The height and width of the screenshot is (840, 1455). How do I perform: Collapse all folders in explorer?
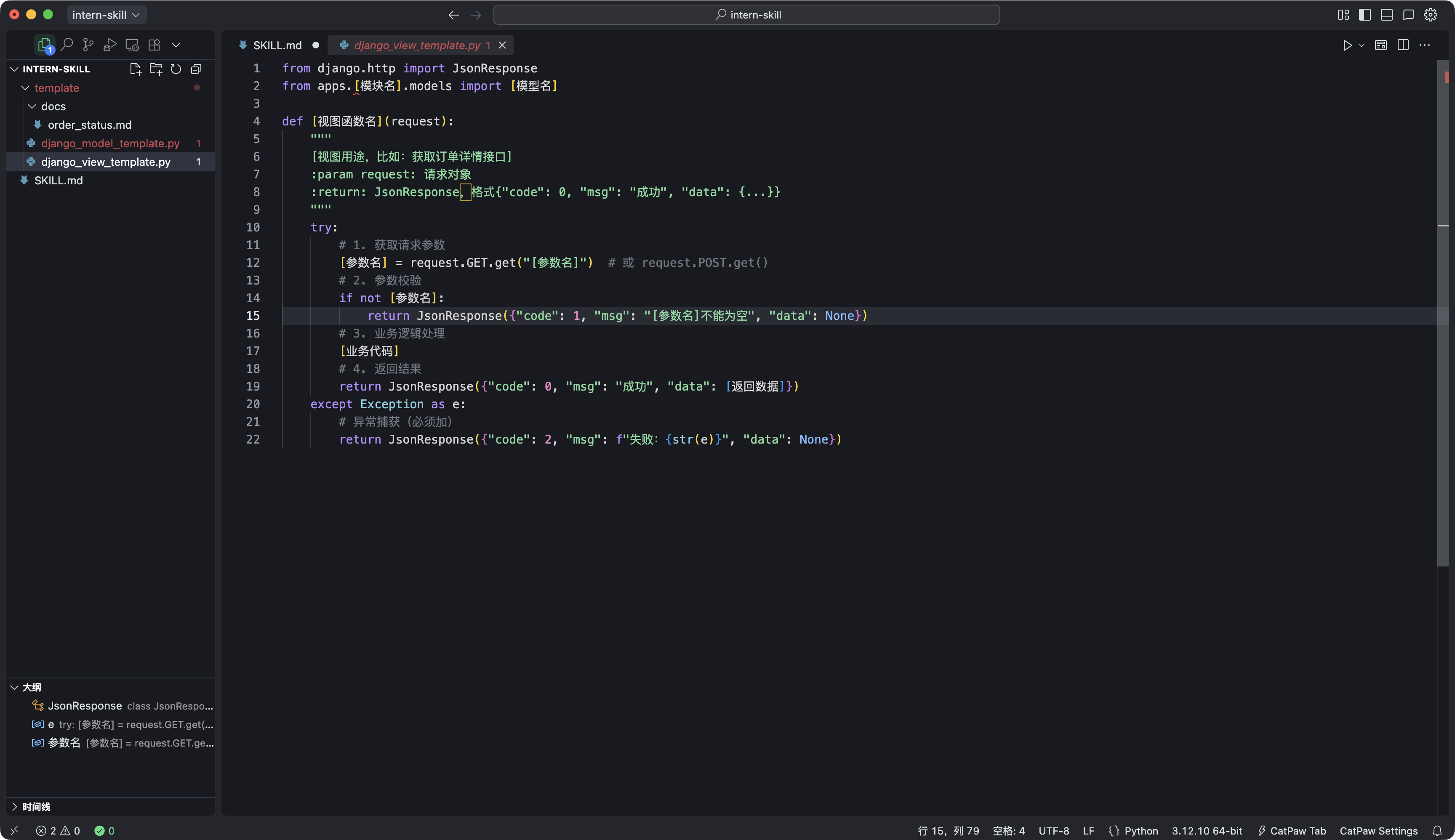[x=196, y=69]
